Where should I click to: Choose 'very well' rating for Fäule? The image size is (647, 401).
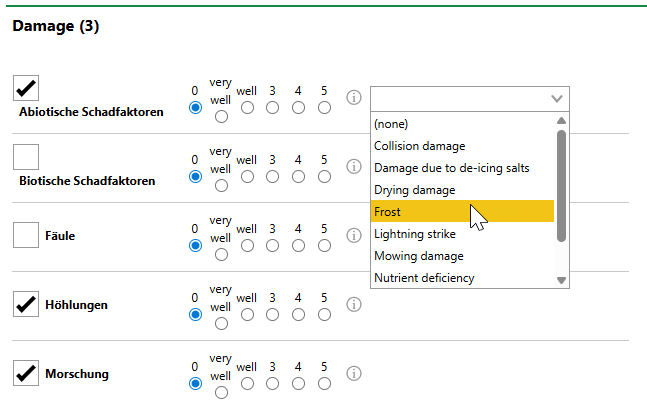click(221, 254)
